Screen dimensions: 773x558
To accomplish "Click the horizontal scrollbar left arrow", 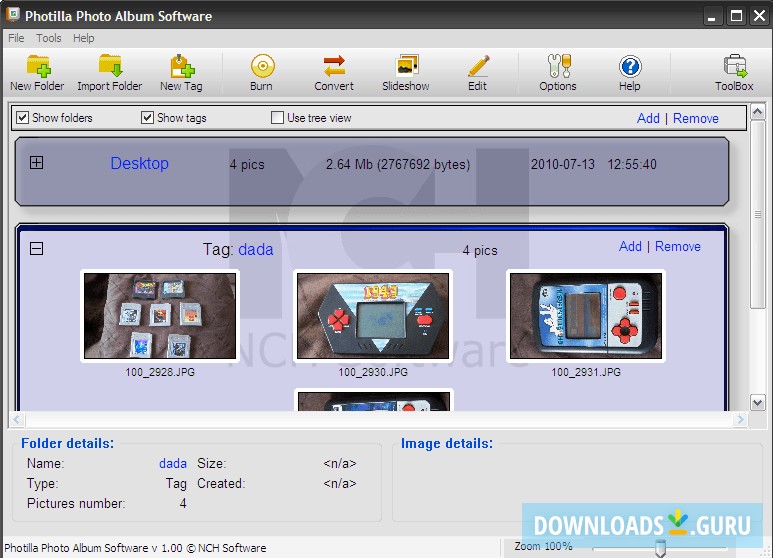I will (16, 419).
